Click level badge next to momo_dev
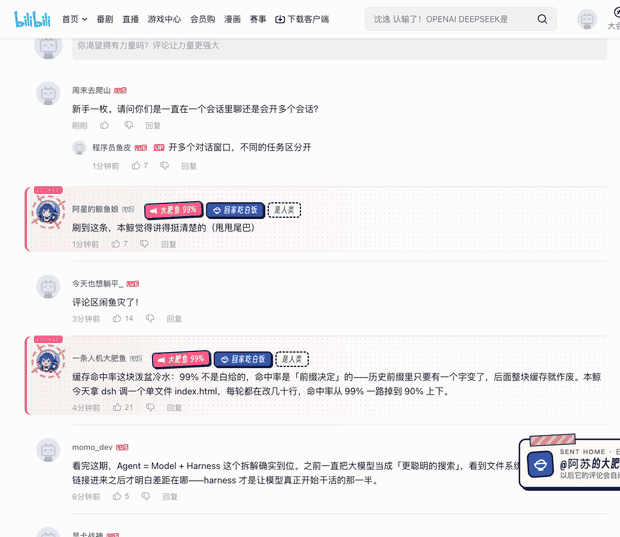The image size is (620, 537). click(x=122, y=447)
